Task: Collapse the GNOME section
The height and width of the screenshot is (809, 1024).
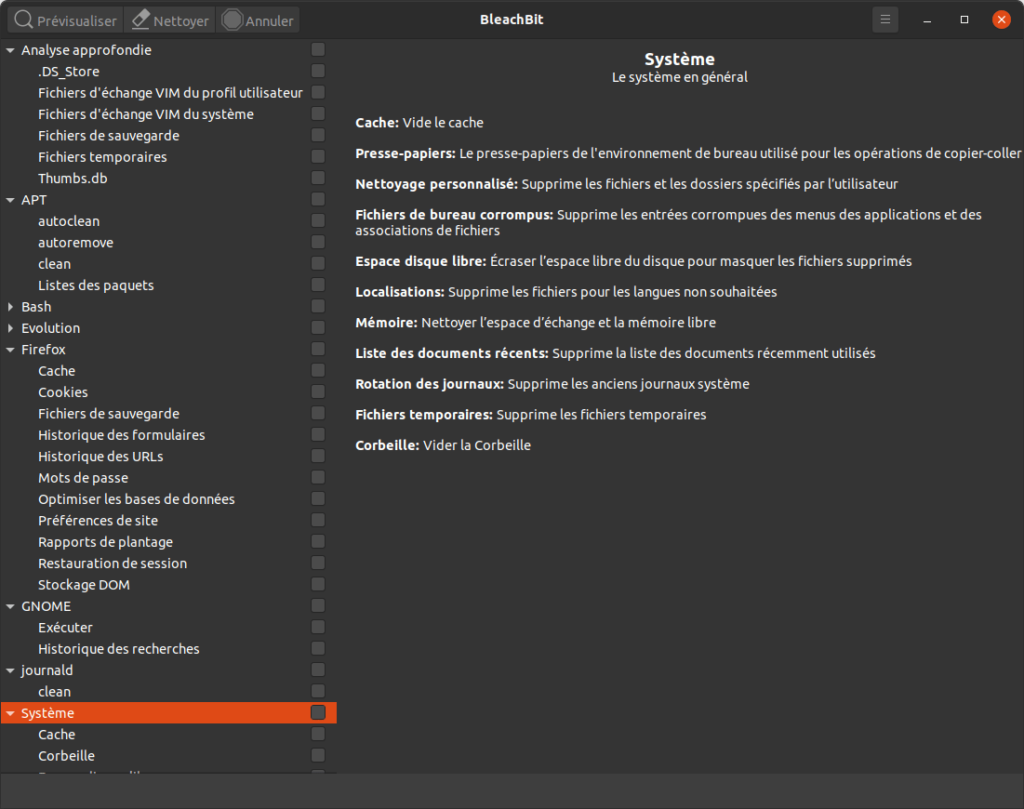Action: click(x=10, y=605)
